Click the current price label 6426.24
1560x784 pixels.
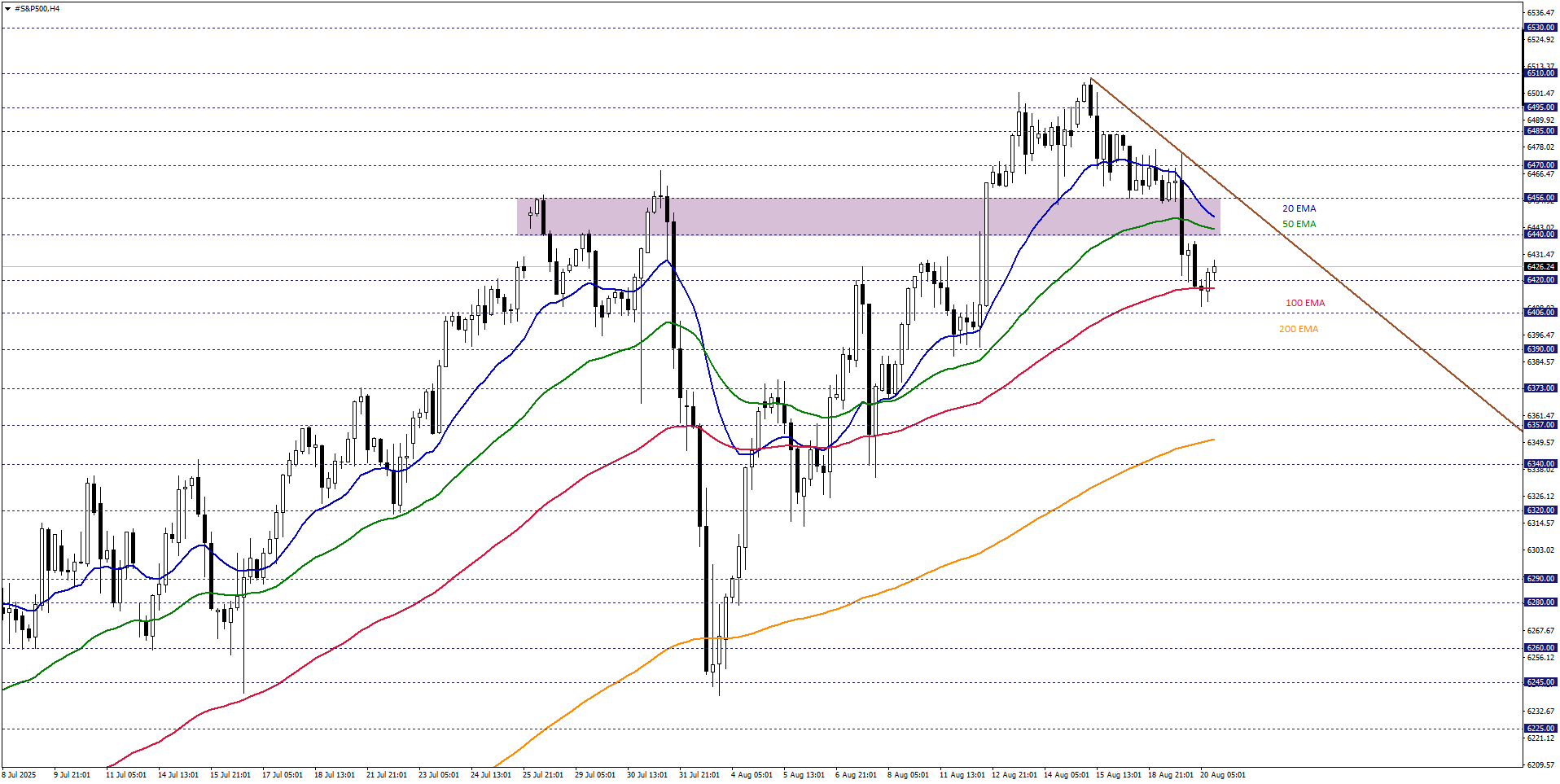1540,267
